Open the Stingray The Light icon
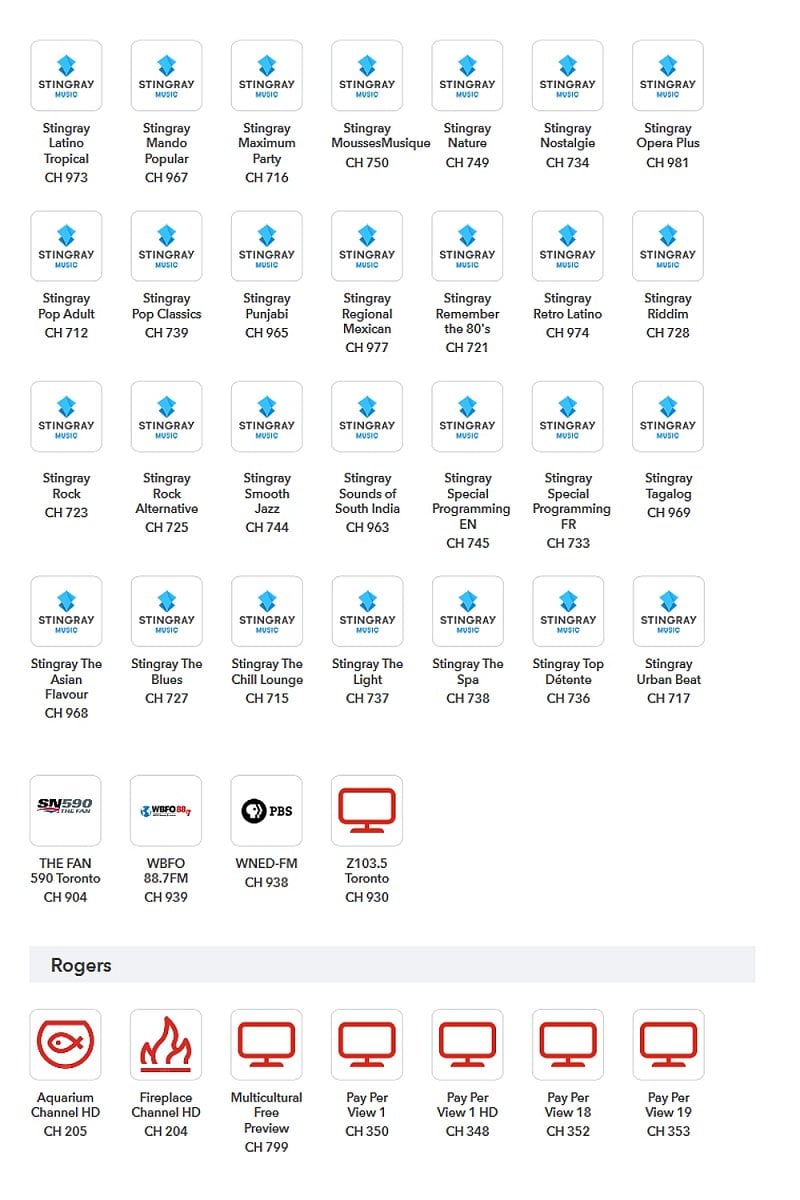 tap(367, 611)
